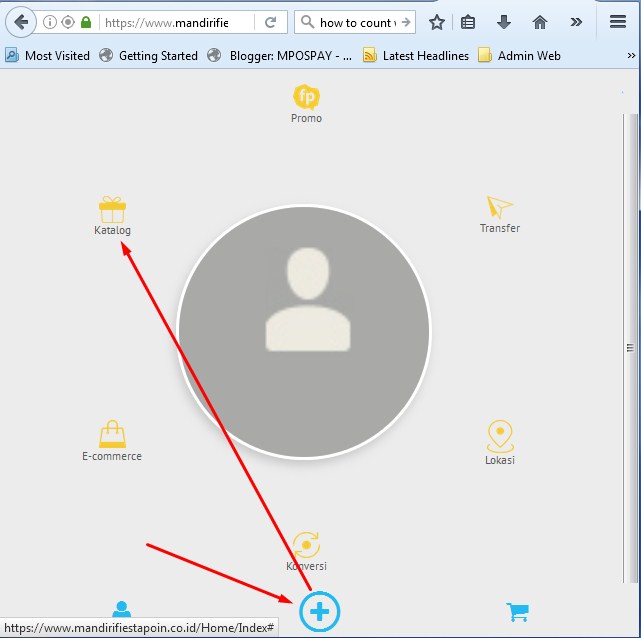The height and width of the screenshot is (638, 641).
Task: Open the Konversi refresh icon
Action: 306,545
